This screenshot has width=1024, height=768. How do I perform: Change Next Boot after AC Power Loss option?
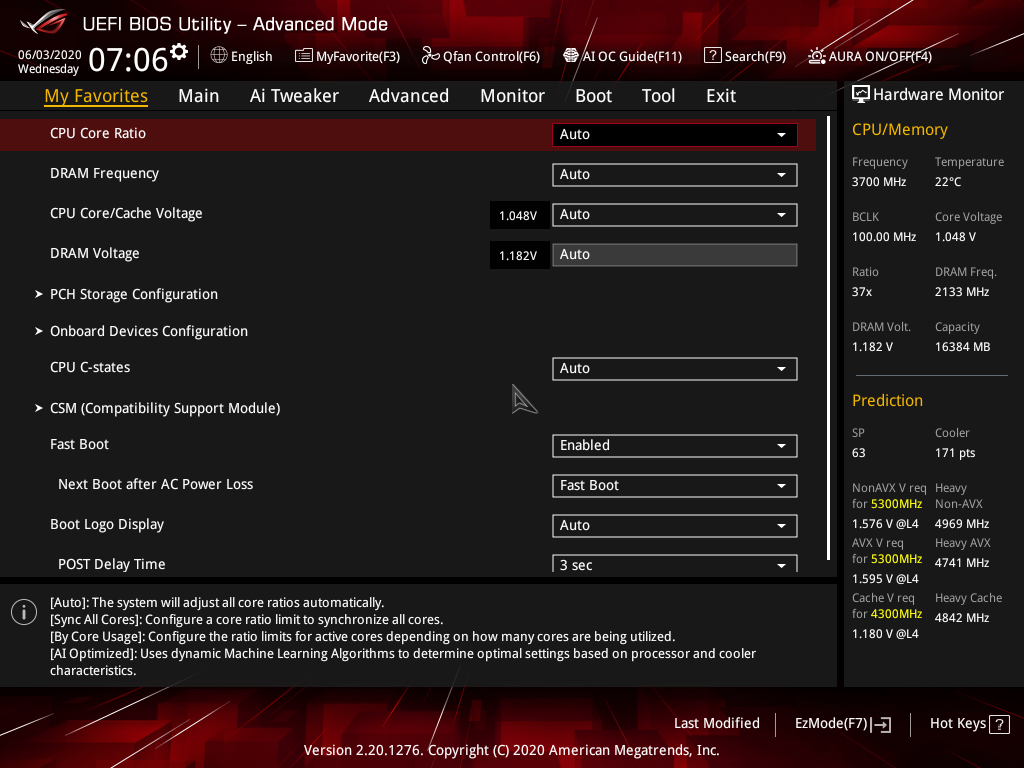coord(674,485)
